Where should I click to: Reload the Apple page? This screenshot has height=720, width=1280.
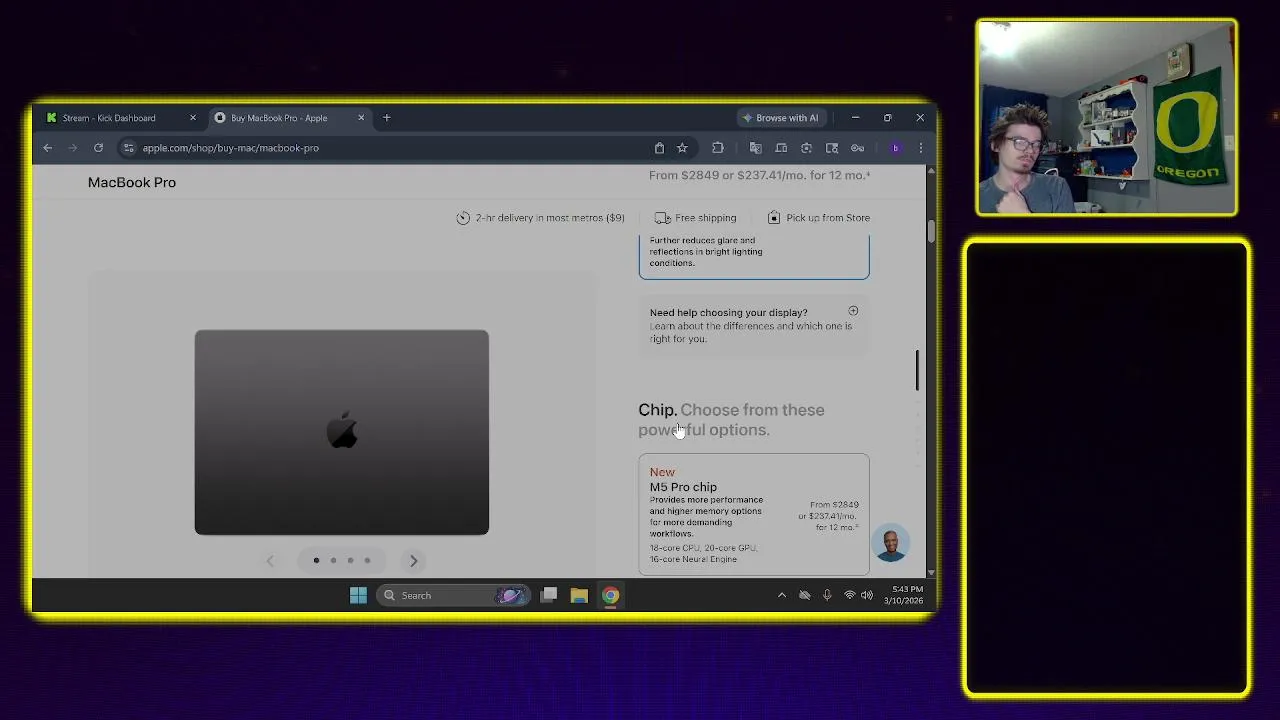point(98,148)
